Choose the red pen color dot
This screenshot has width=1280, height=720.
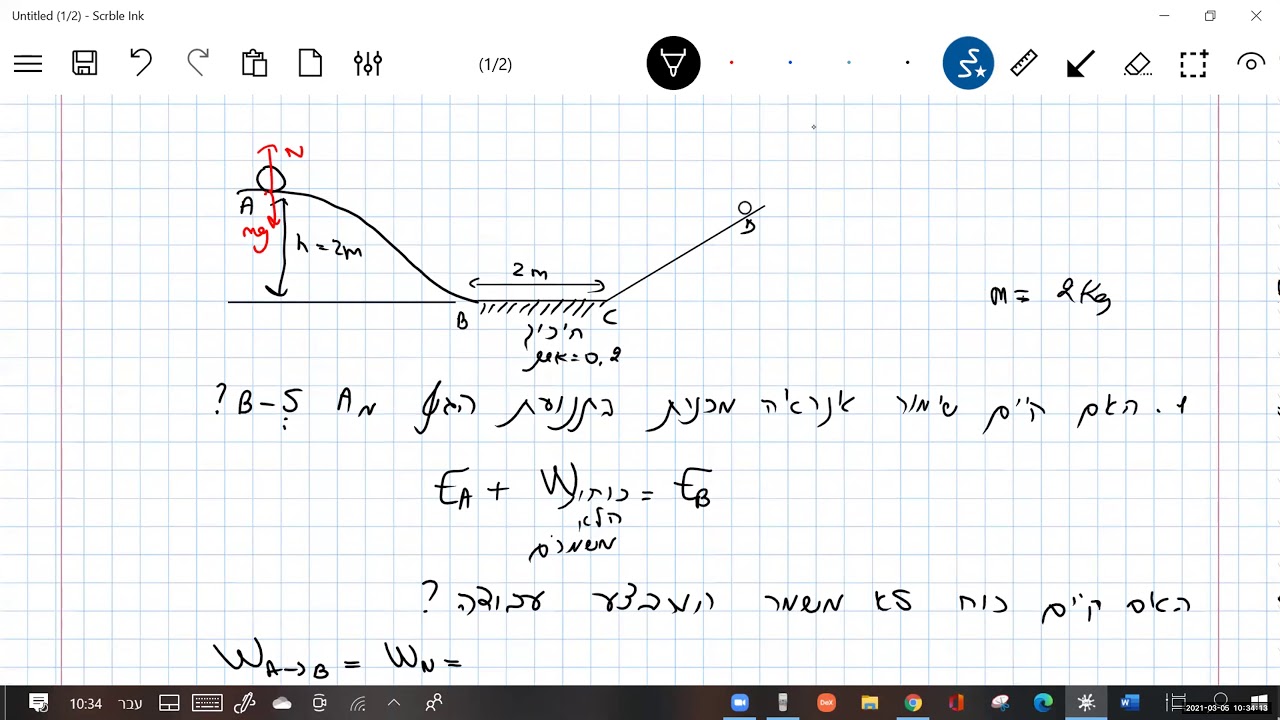click(732, 63)
